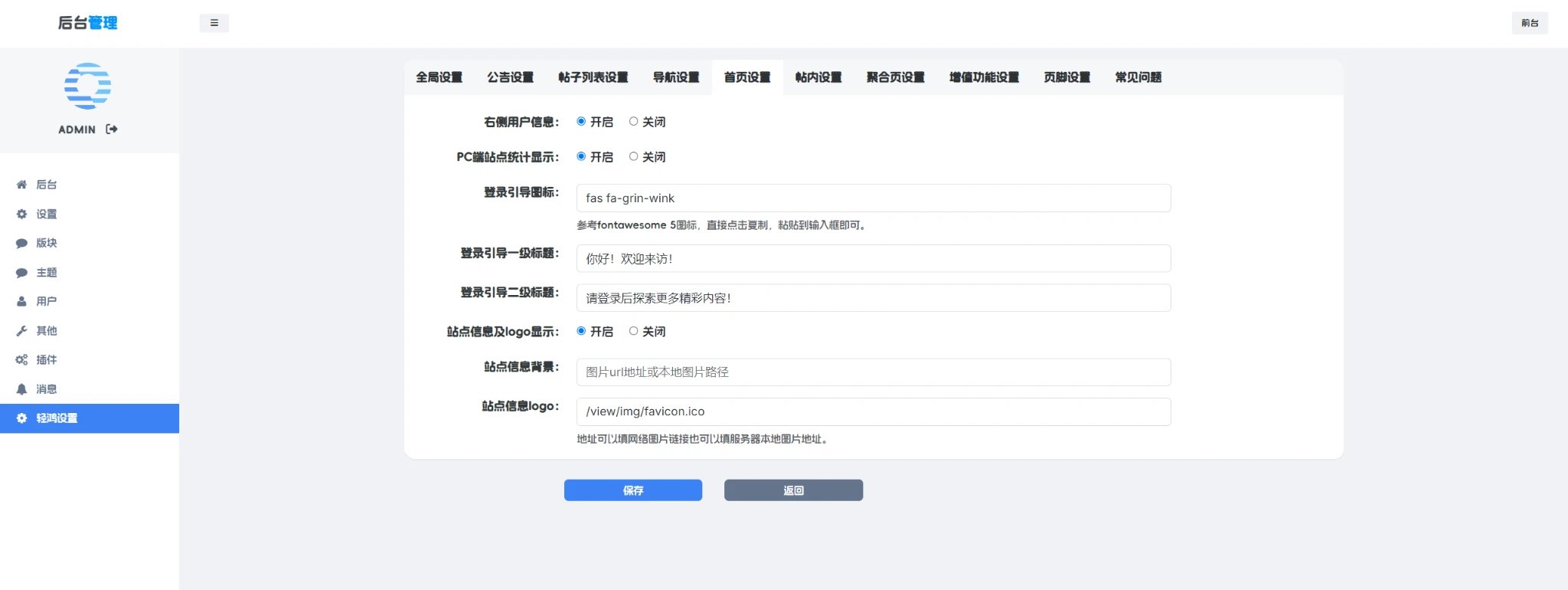1568x590 pixels.
Task: Click the comment icon beside 主题
Action: click(x=21, y=273)
